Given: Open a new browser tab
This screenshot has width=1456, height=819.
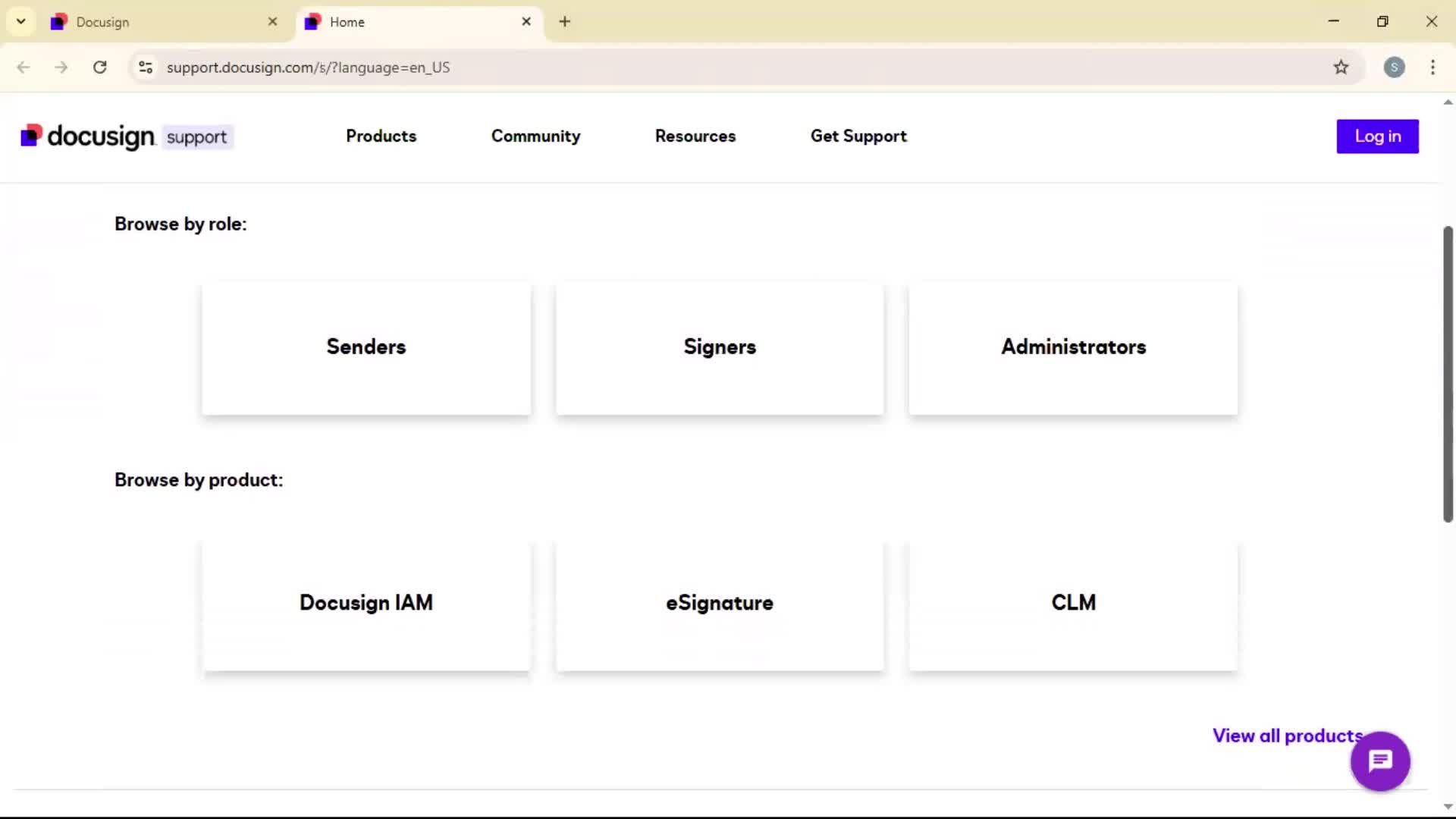Looking at the screenshot, I should pyautogui.click(x=564, y=22).
